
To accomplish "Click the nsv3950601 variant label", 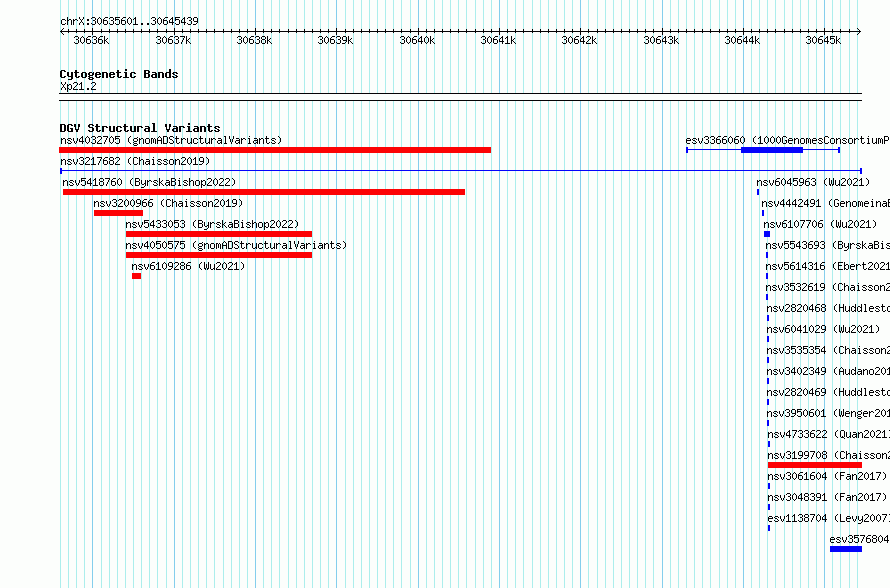I will (828, 413).
